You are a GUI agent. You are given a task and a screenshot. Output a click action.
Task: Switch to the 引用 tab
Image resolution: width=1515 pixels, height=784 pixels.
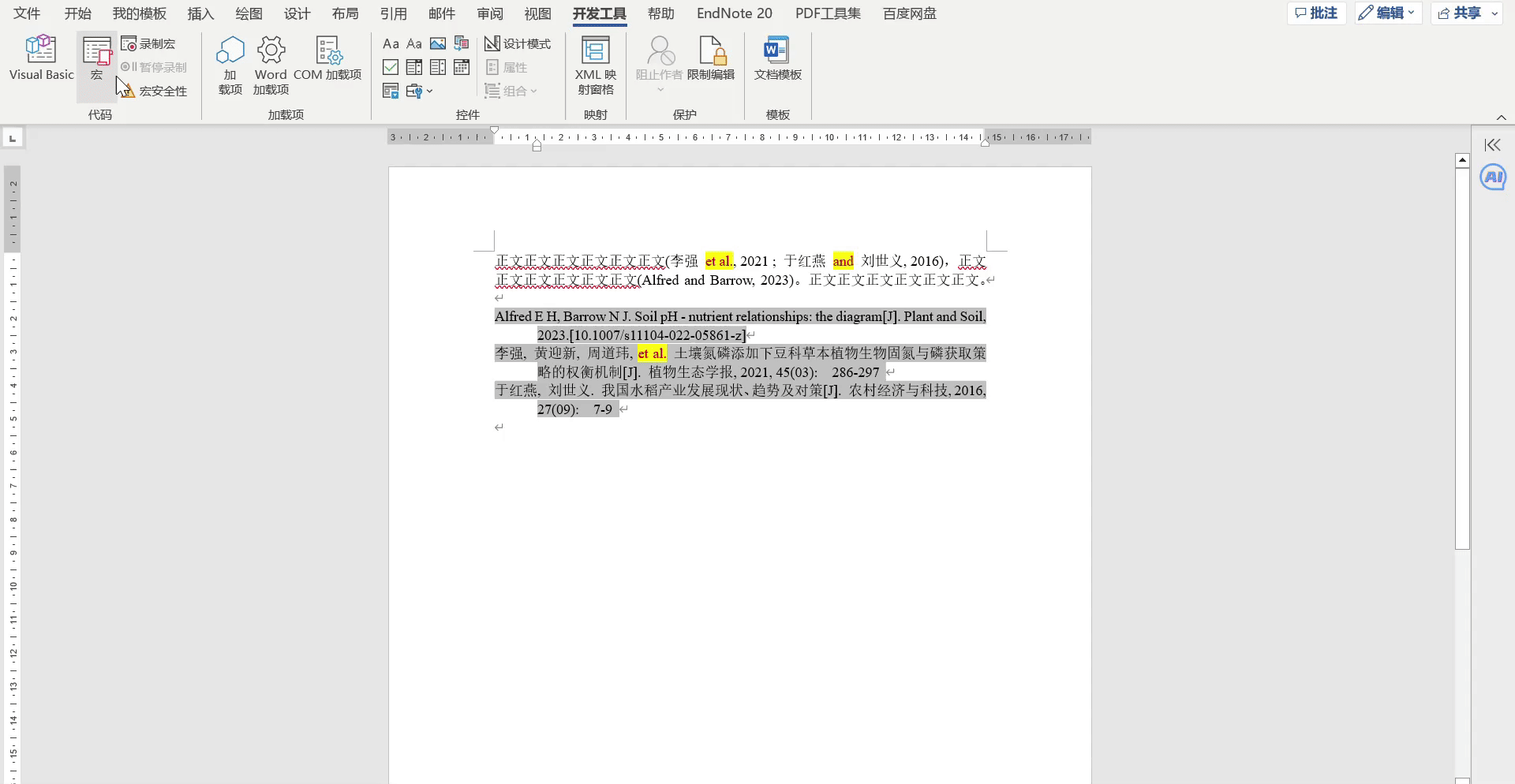(393, 13)
